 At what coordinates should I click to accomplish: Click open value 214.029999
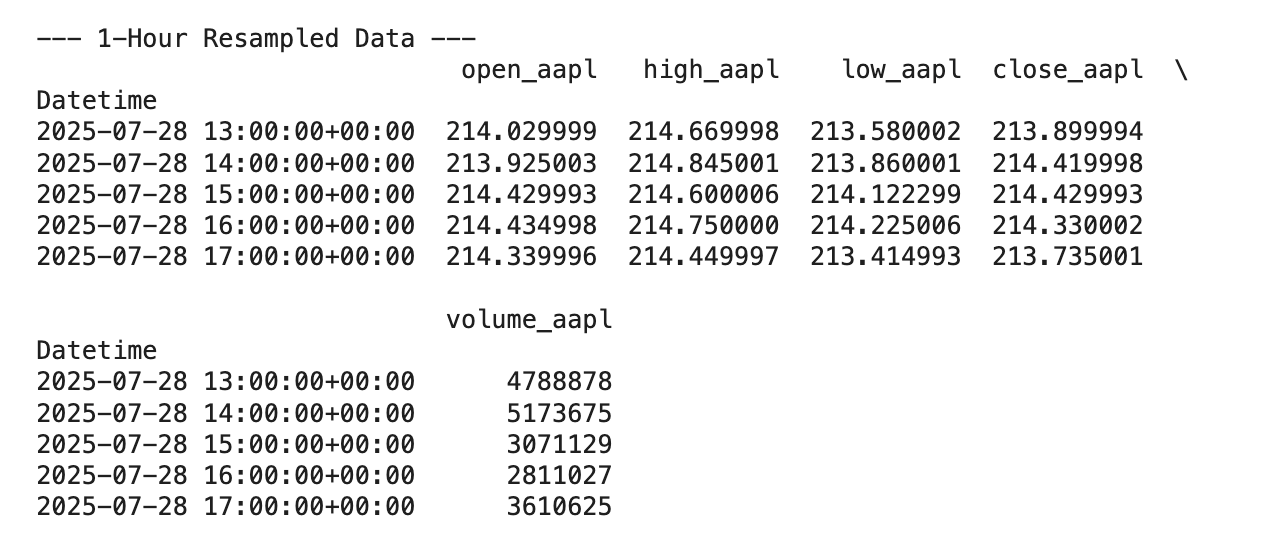521,132
